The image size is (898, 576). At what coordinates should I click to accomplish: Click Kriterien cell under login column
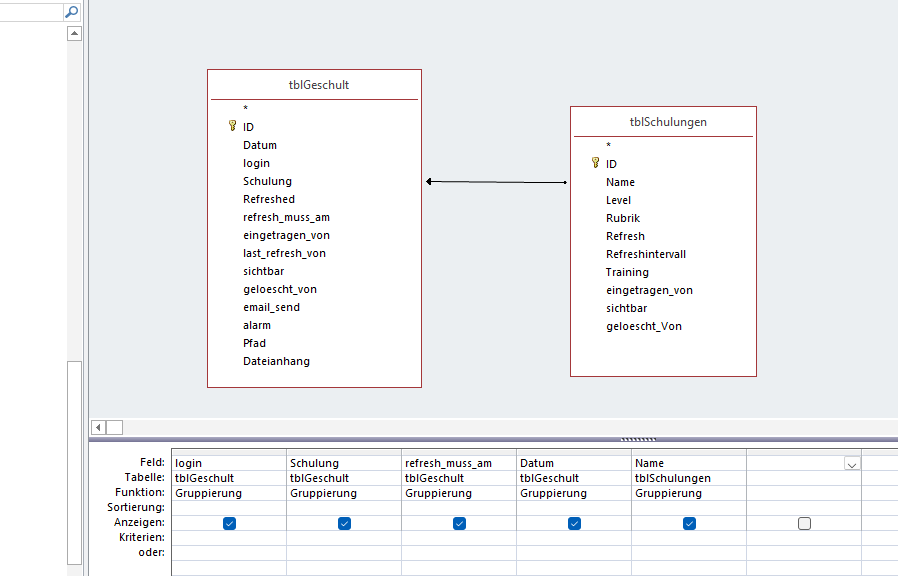tap(229, 538)
